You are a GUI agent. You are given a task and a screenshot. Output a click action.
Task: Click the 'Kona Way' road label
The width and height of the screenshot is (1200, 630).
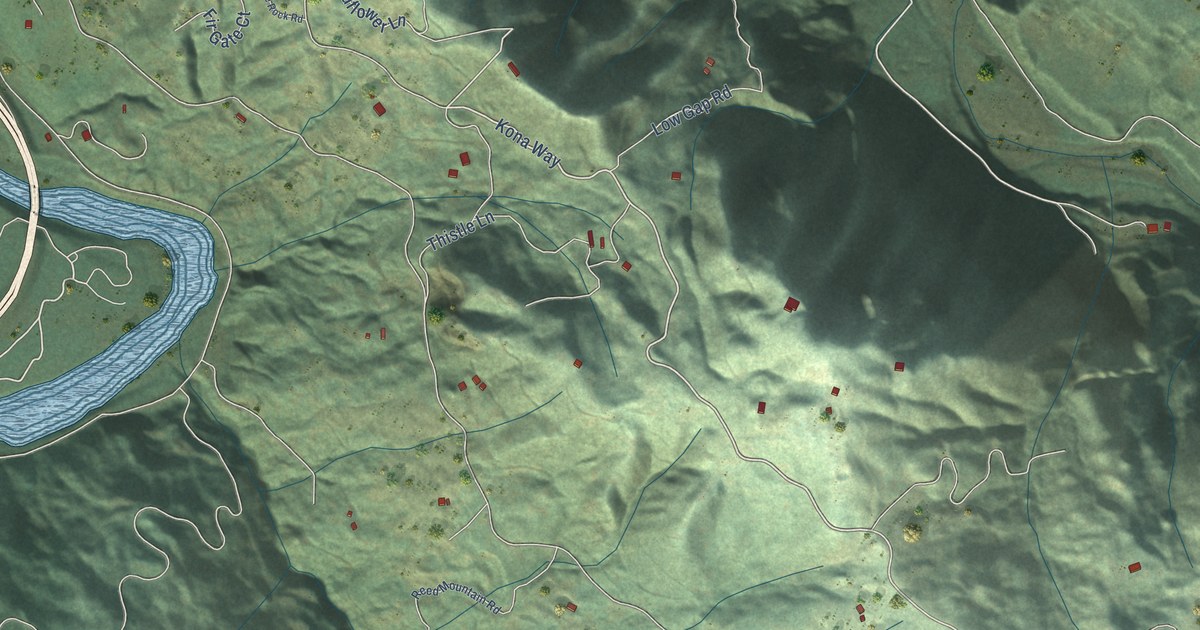click(x=528, y=144)
